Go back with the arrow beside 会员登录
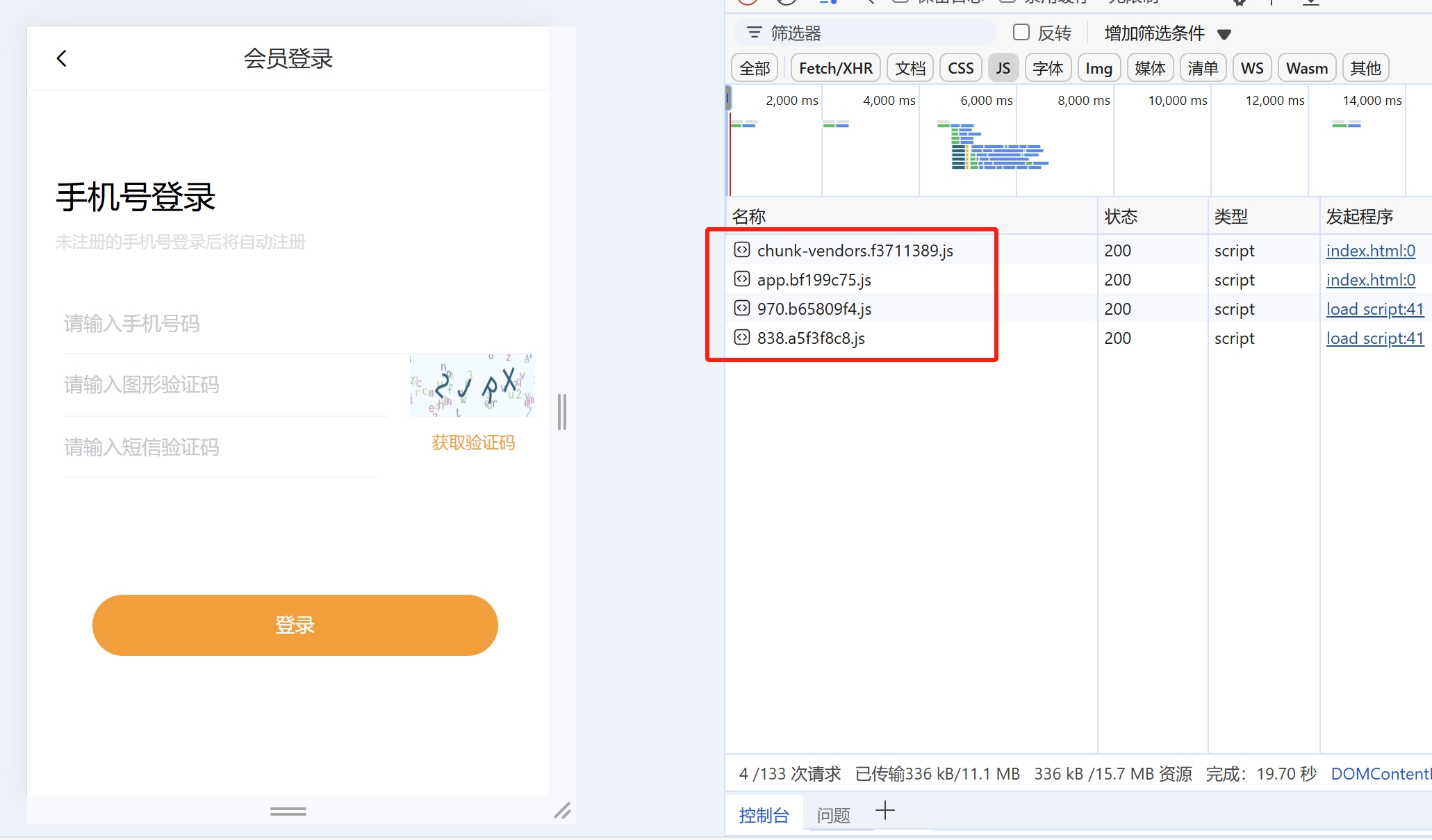Screen dimensions: 1432x840 (x=62, y=58)
